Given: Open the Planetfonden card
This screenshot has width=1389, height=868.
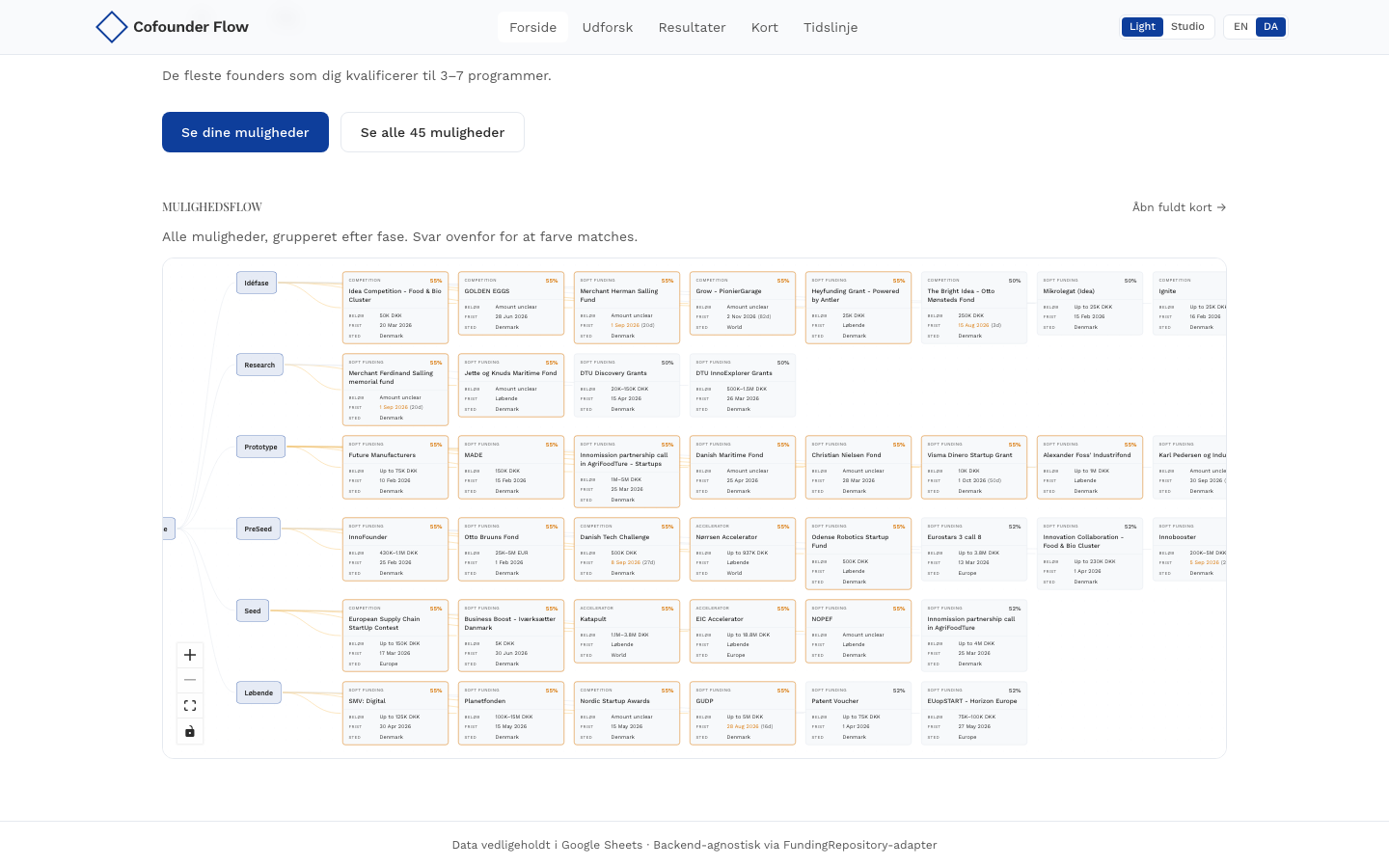Looking at the screenshot, I should pyautogui.click(x=511, y=714).
